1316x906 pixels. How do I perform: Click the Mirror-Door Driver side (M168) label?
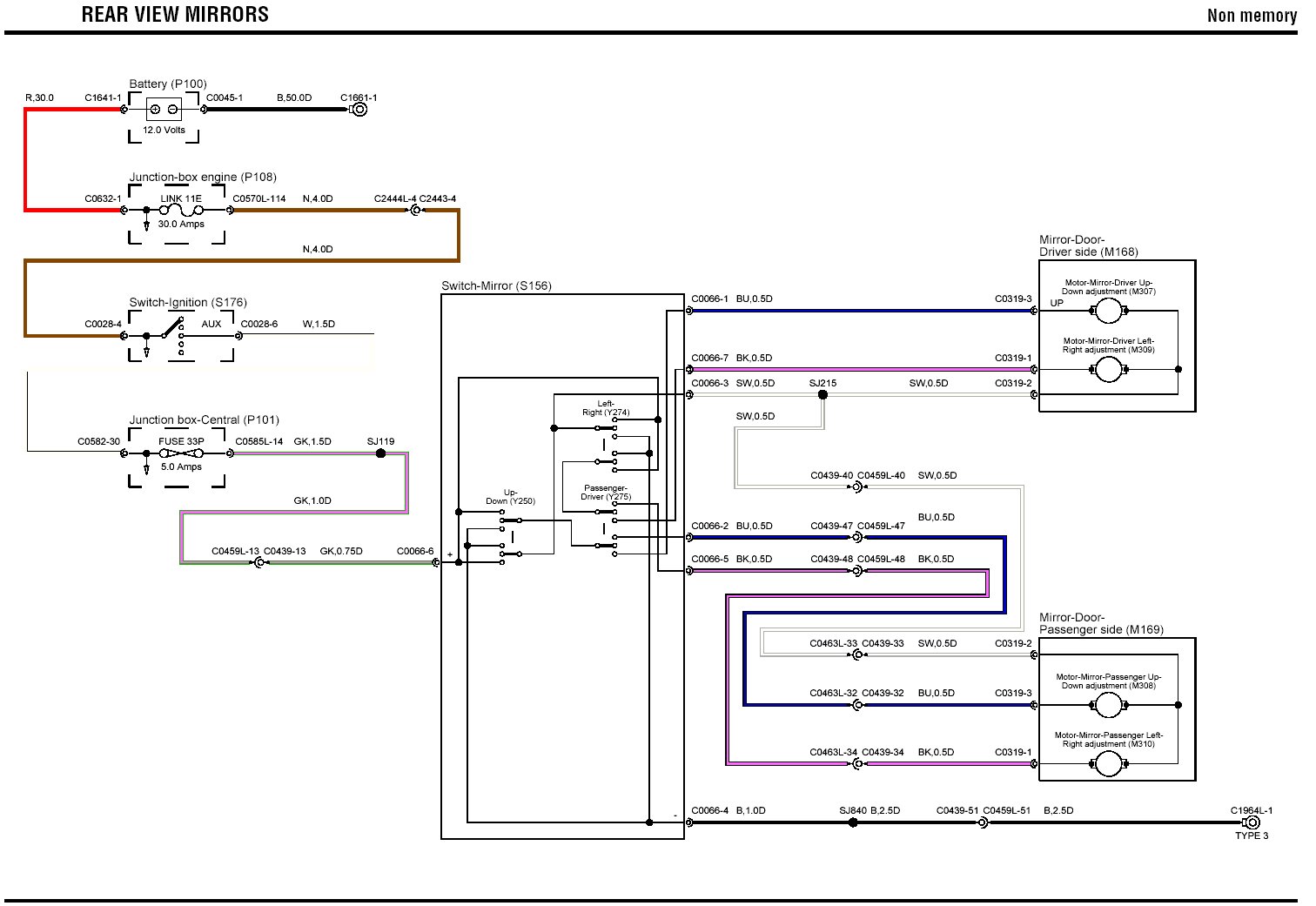1088,246
